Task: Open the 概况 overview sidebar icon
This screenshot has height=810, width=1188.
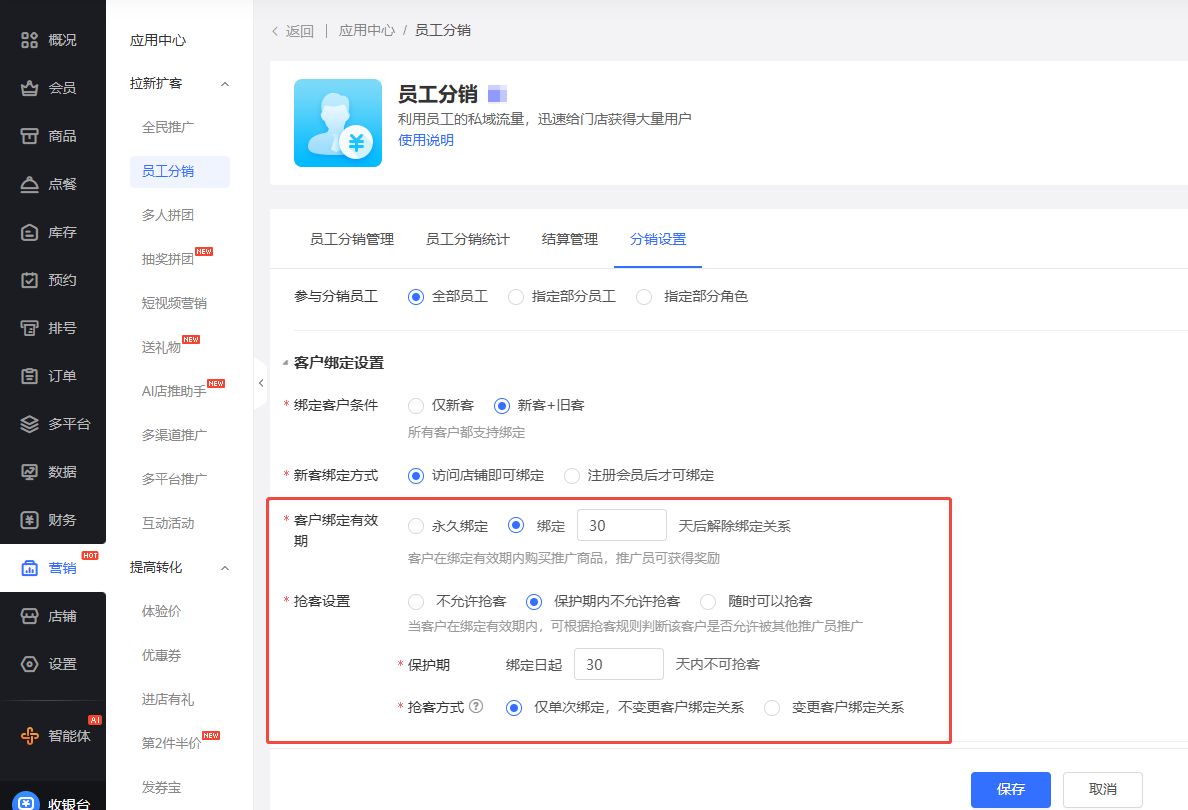Action: [x=30, y=40]
